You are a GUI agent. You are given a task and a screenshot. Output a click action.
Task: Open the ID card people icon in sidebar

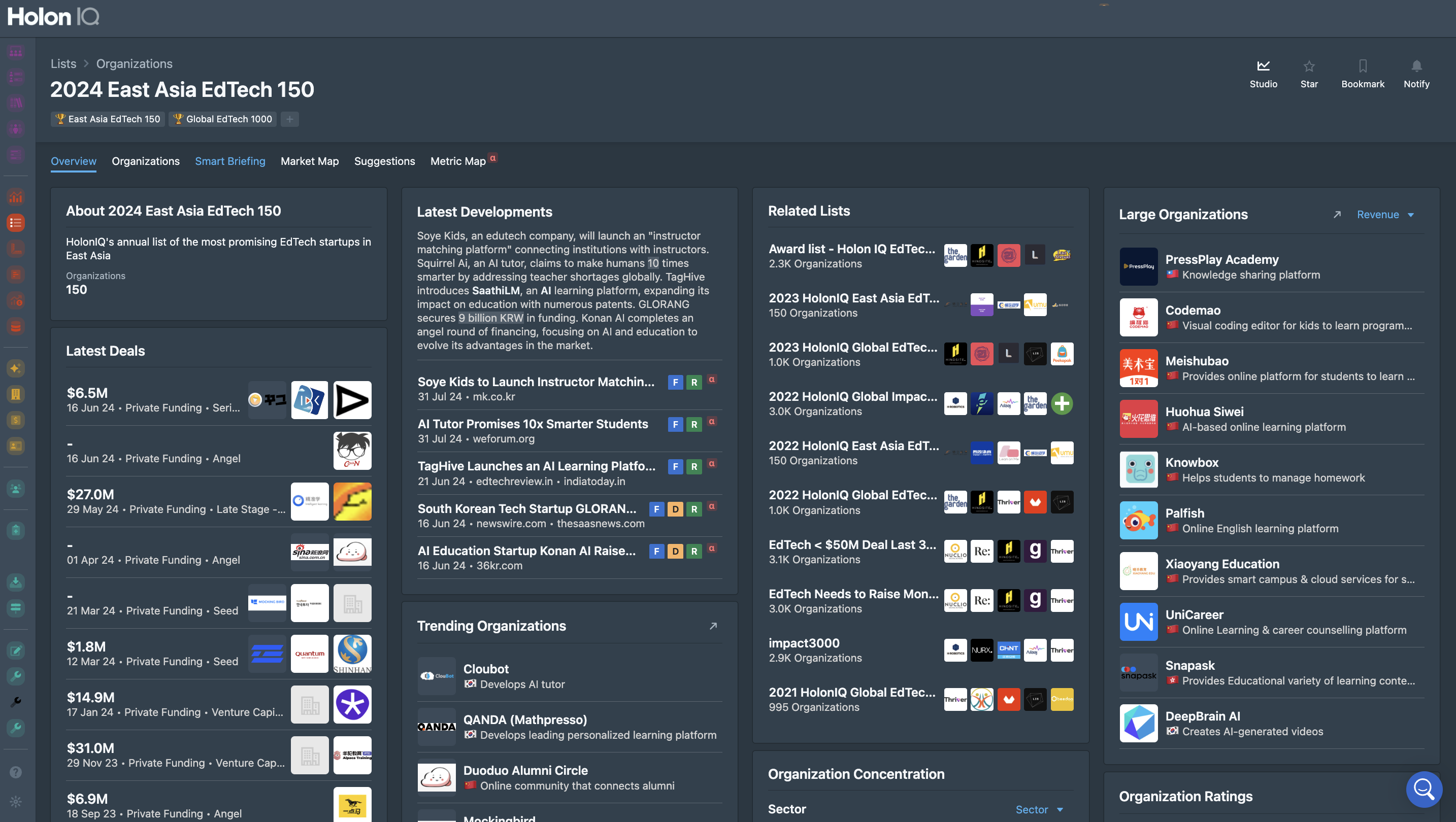(16, 446)
